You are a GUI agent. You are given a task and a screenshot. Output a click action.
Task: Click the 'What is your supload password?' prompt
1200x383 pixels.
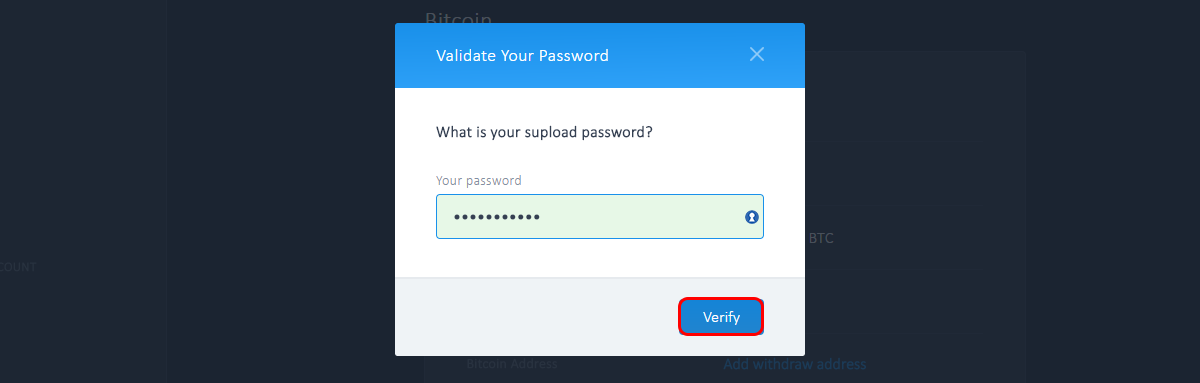click(545, 131)
